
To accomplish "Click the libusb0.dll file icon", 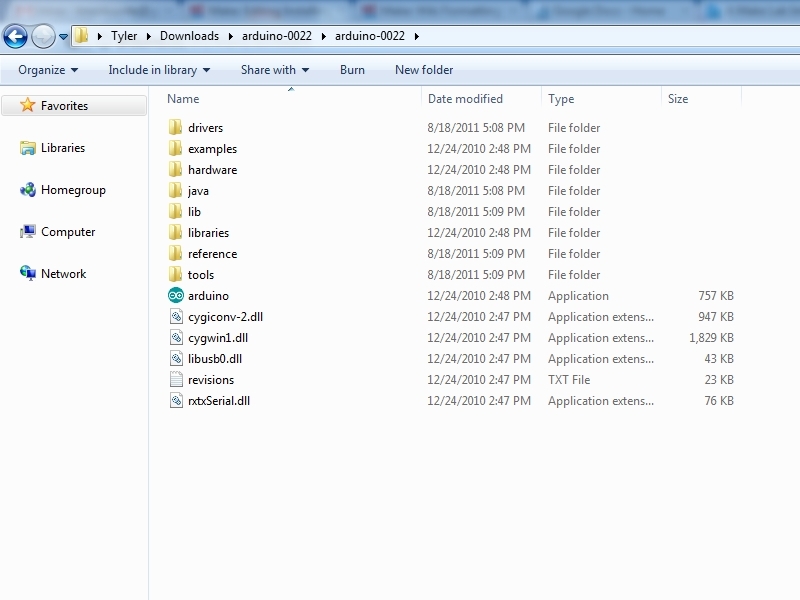I will click(x=176, y=358).
